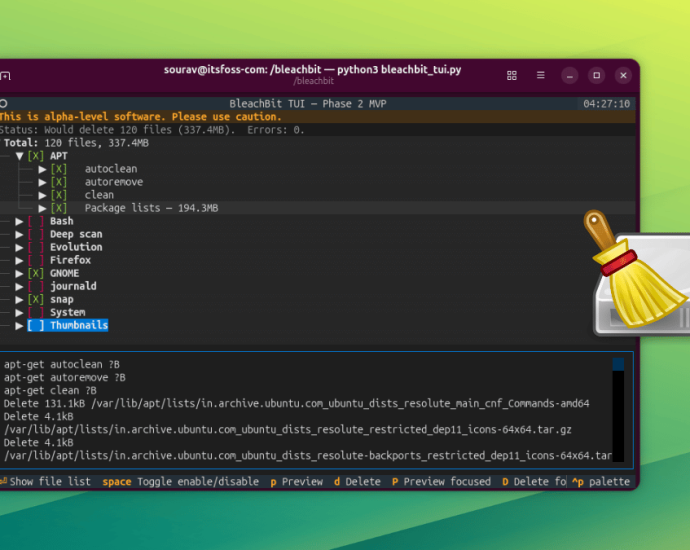Enable the Bash cleaner checkbox
The height and width of the screenshot is (550, 690).
36,221
